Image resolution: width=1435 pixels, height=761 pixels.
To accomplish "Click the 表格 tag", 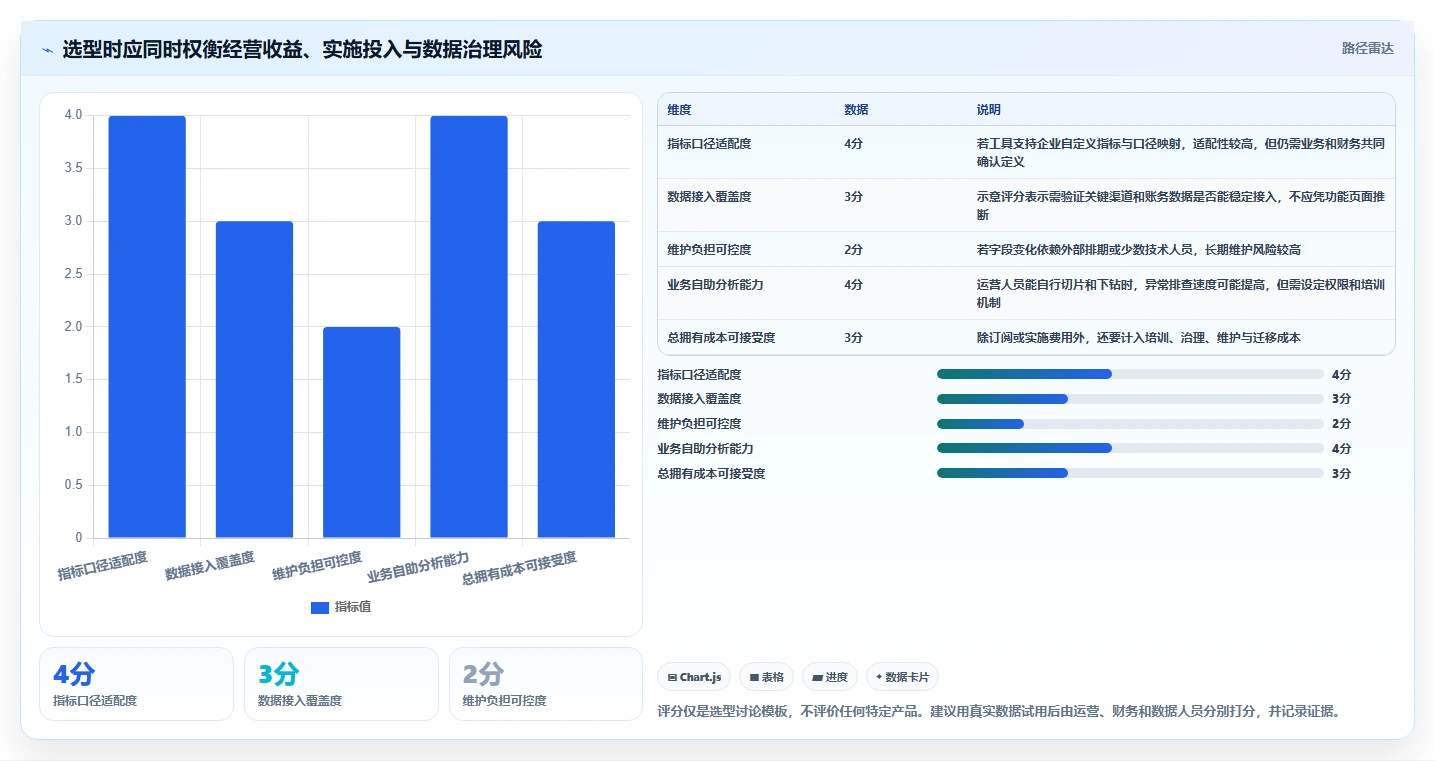I will [x=766, y=677].
